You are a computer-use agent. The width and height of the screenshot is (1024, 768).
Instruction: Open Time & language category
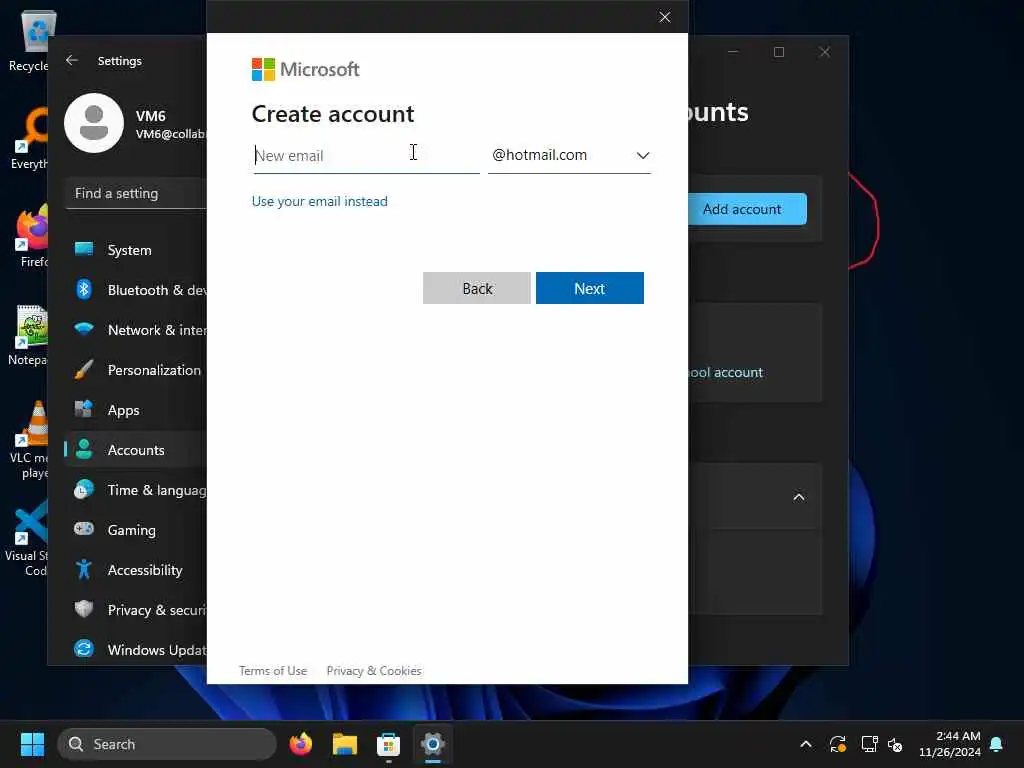(x=136, y=490)
